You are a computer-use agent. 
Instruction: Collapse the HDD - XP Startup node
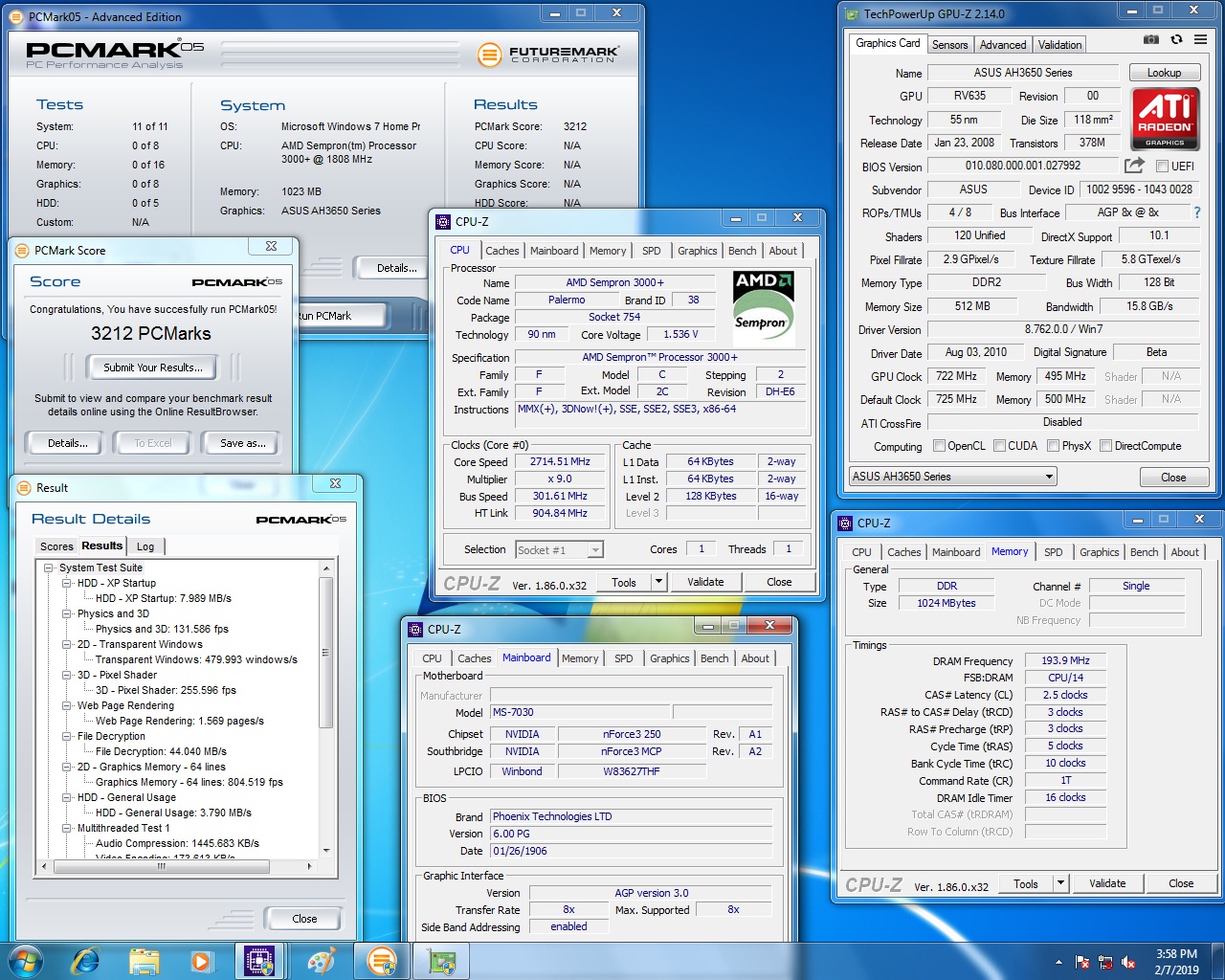pyautogui.click(x=67, y=583)
